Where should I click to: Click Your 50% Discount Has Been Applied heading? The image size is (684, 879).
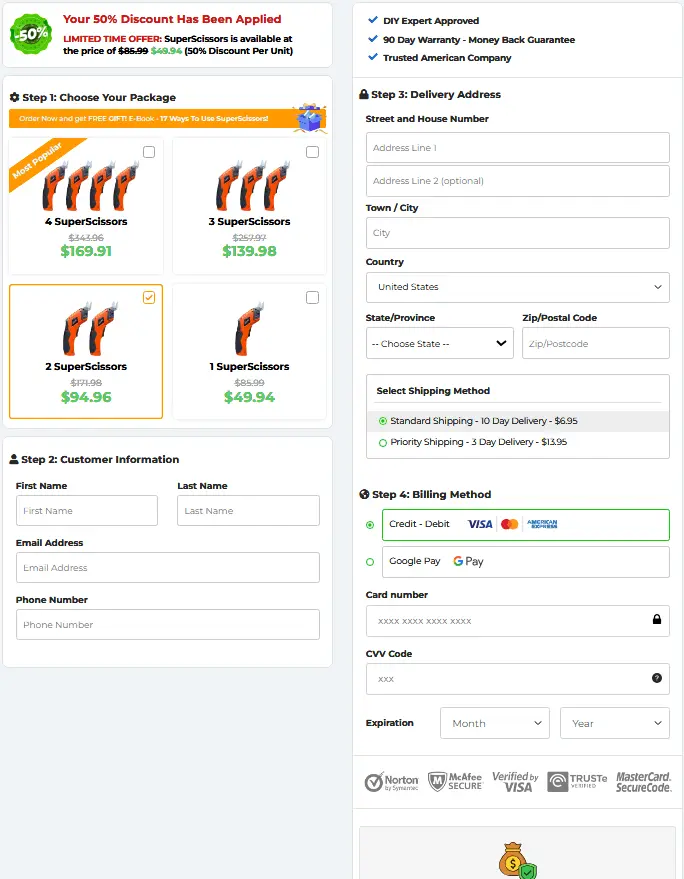pyautogui.click(x=172, y=19)
